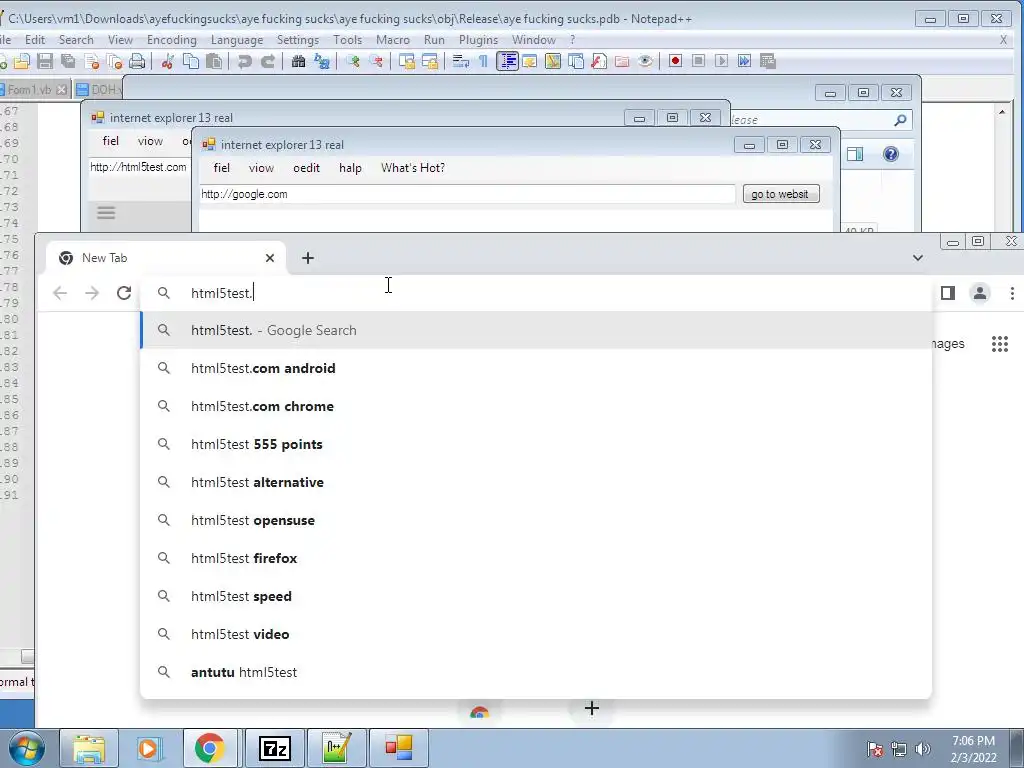Image resolution: width=1024 pixels, height=768 pixels.
Task: Select suggestion html5test opensuse
Action: (x=536, y=520)
